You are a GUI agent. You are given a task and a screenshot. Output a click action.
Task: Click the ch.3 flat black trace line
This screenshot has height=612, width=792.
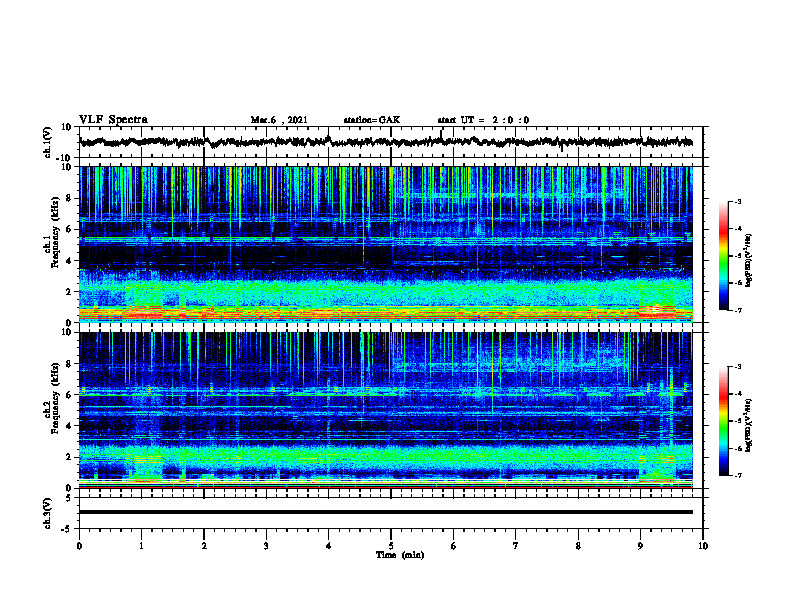(x=386, y=512)
